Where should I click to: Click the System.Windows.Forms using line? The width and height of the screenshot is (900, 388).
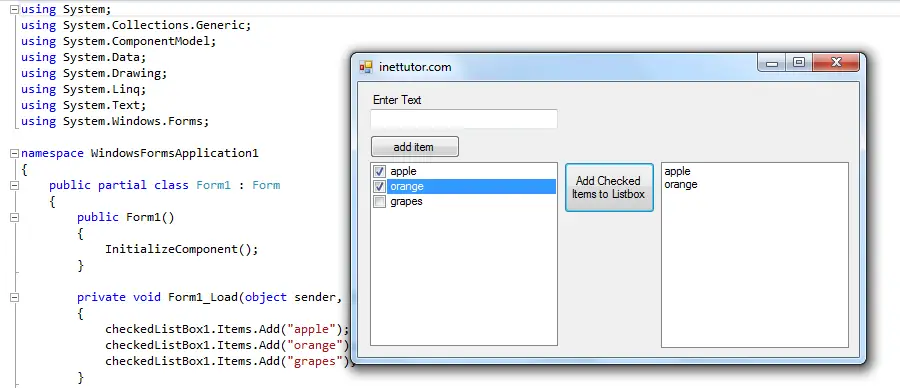pos(115,122)
